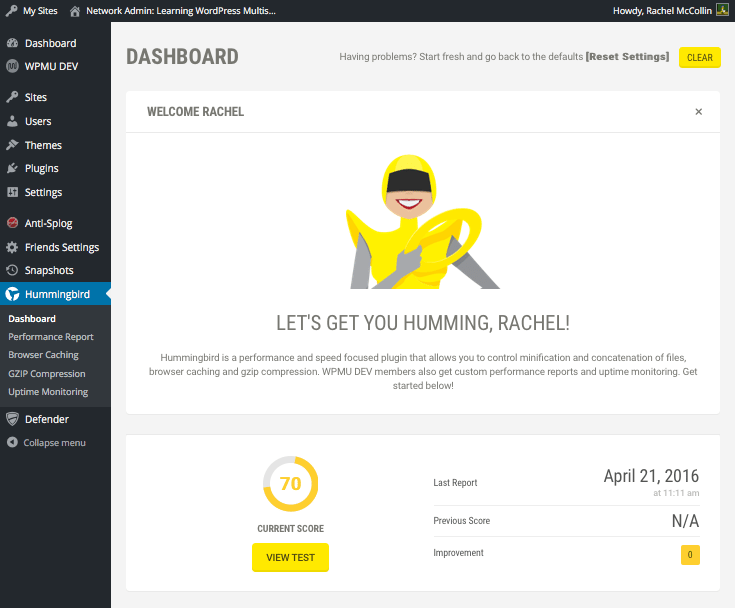Image resolution: width=735 pixels, height=608 pixels.
Task: Click the Reset Settings link
Action: point(627,57)
